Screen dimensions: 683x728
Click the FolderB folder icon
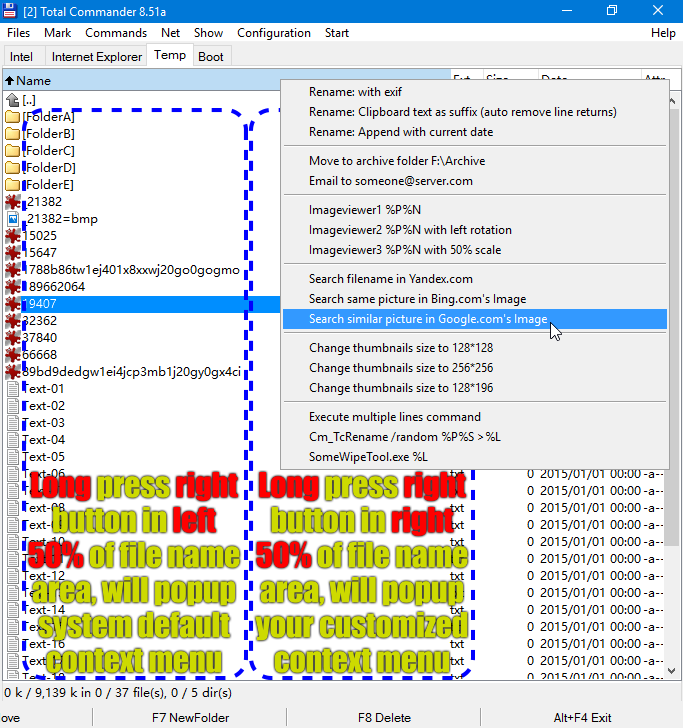(13, 134)
